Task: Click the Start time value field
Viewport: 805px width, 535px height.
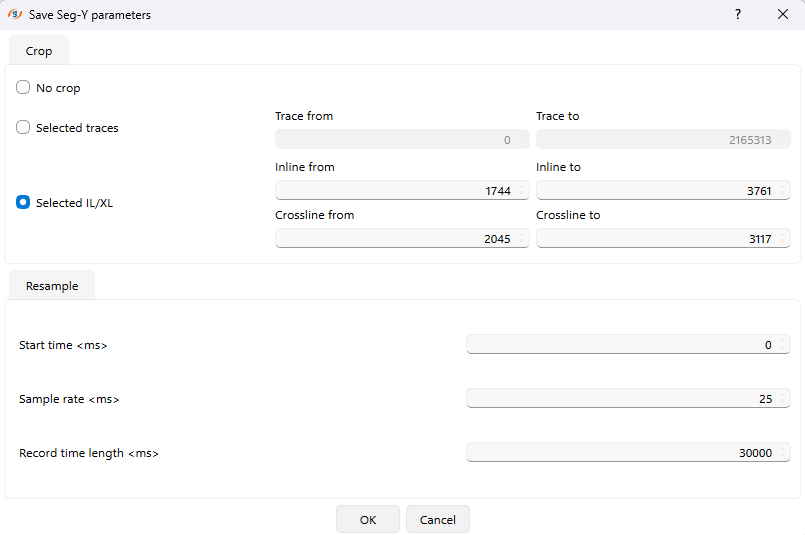Action: (x=628, y=345)
